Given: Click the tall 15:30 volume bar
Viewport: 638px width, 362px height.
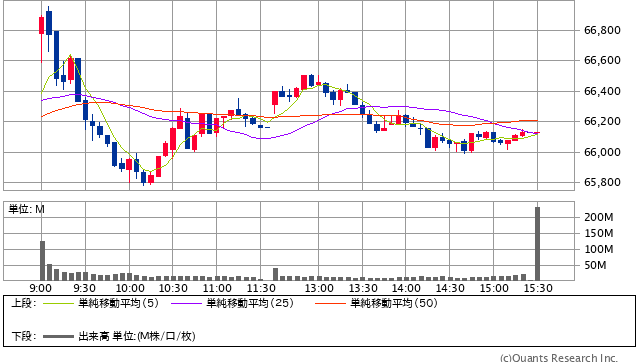Looking at the screenshot, I should click(x=537, y=244).
